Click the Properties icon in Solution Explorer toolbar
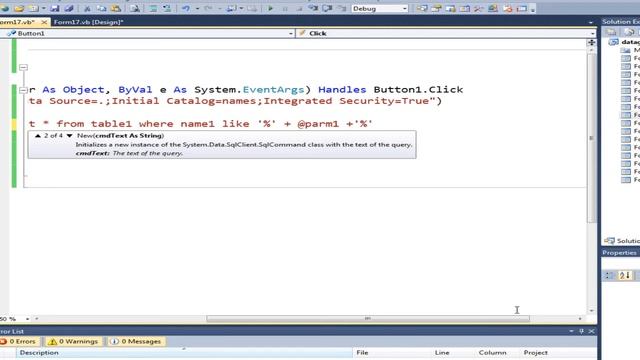The height and width of the screenshot is (360, 640). pyautogui.click(x=611, y=32)
